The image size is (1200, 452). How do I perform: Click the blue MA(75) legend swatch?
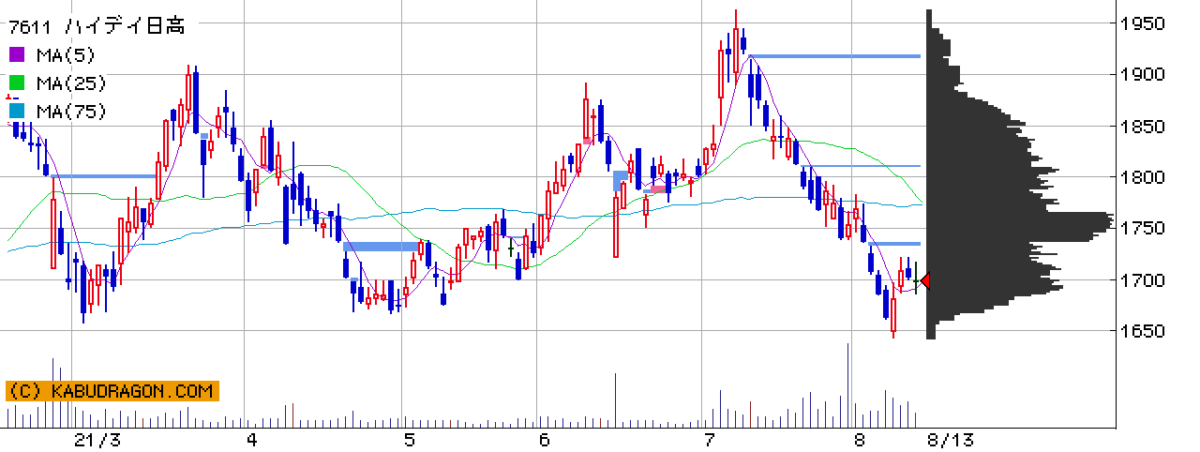(17, 111)
